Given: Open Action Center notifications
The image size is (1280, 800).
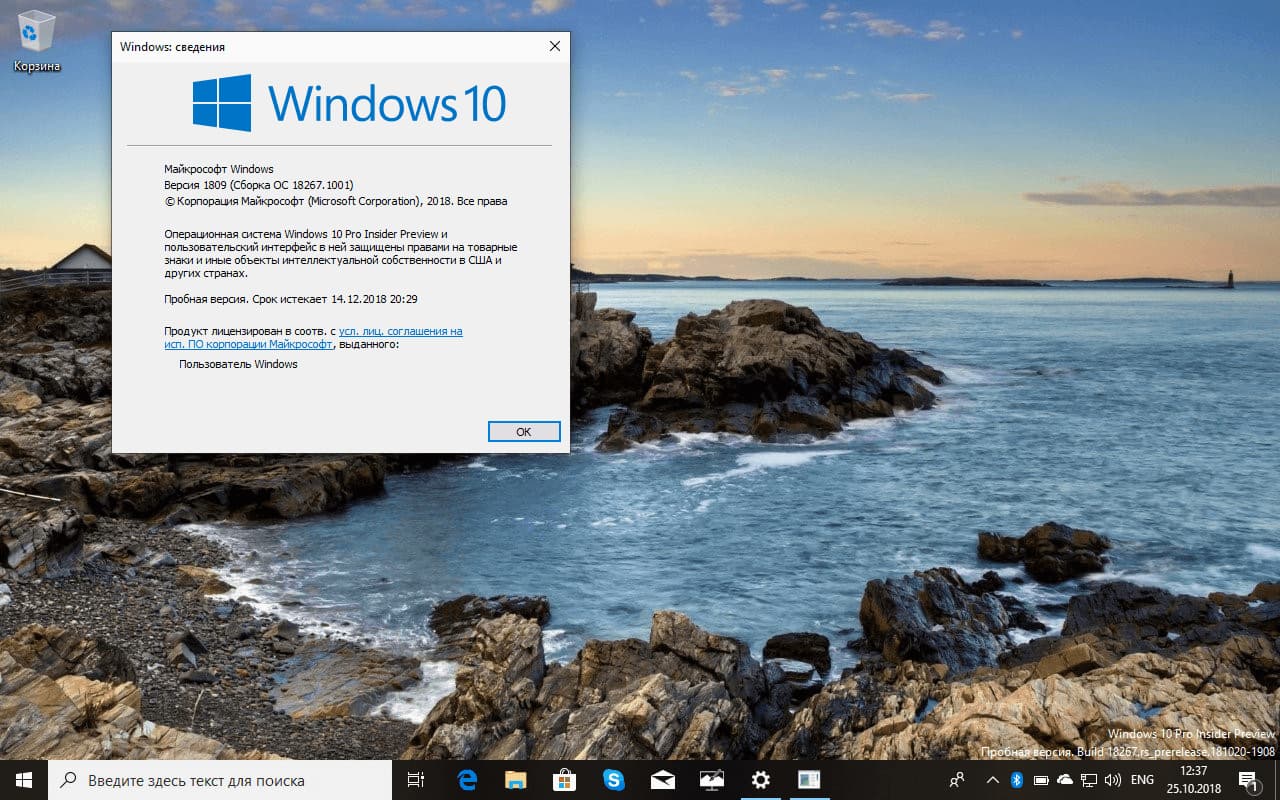Looking at the screenshot, I should pos(1248,780).
